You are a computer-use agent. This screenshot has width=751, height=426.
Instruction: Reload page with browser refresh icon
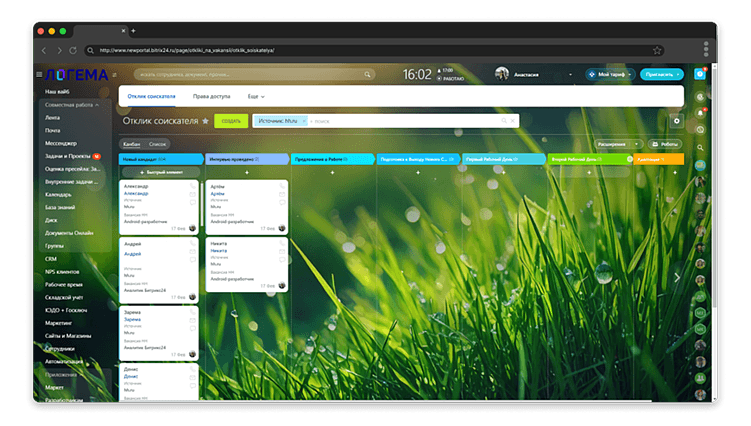pyautogui.click(x=73, y=50)
